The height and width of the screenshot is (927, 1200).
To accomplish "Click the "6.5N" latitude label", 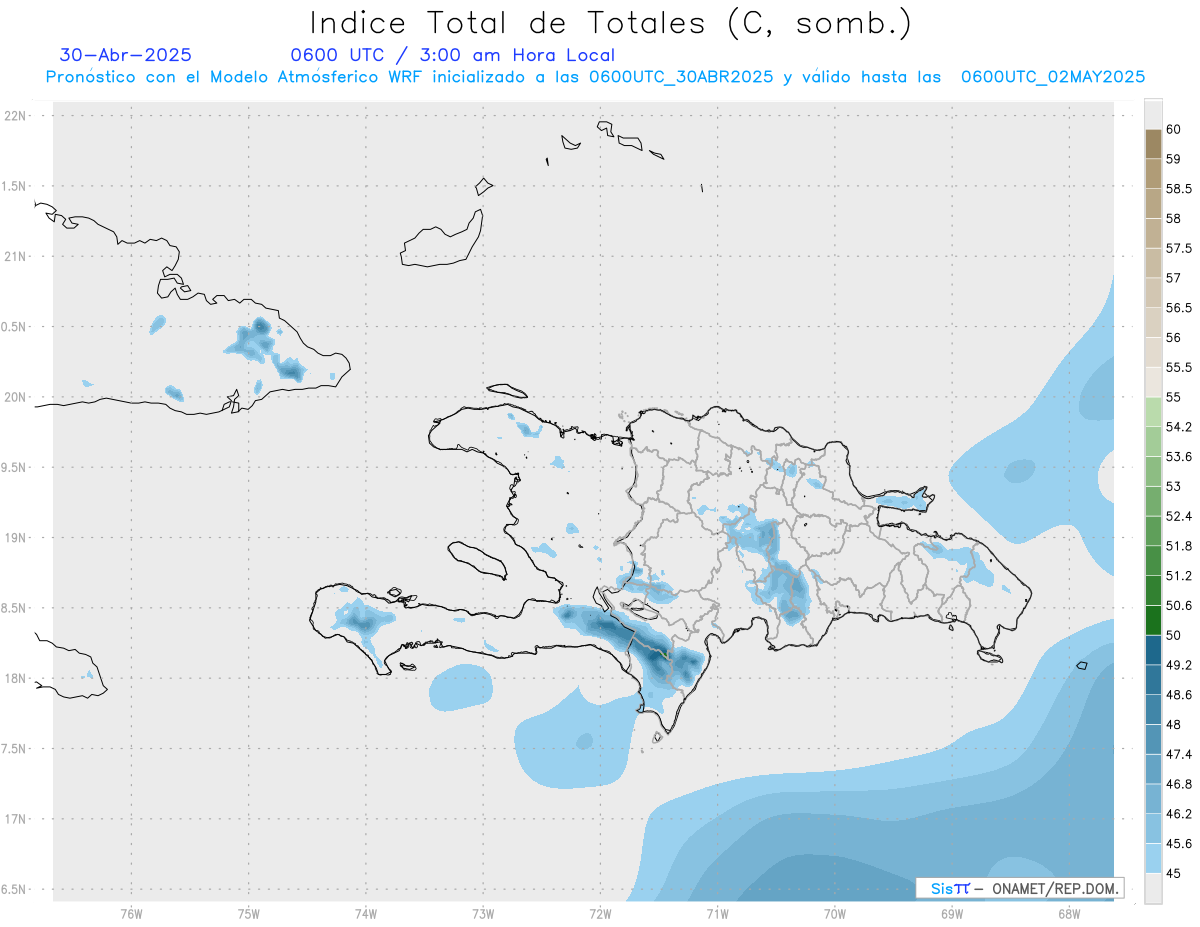I will tap(15, 890).
